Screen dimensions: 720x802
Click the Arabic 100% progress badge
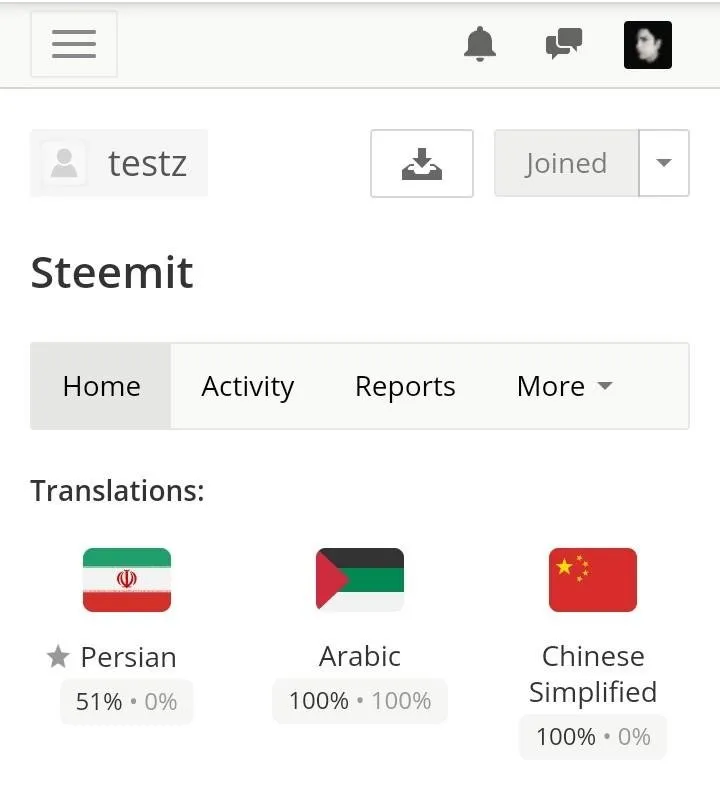[x=360, y=701]
